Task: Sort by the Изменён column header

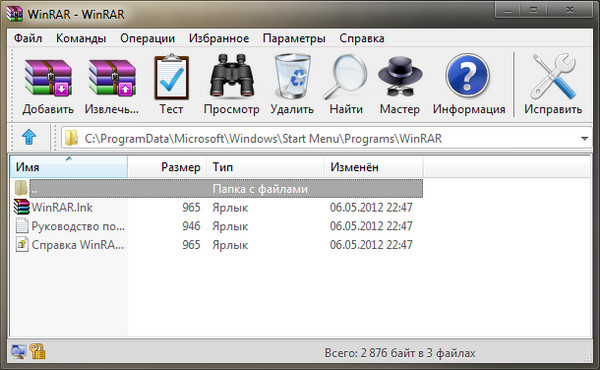Action: [x=374, y=167]
